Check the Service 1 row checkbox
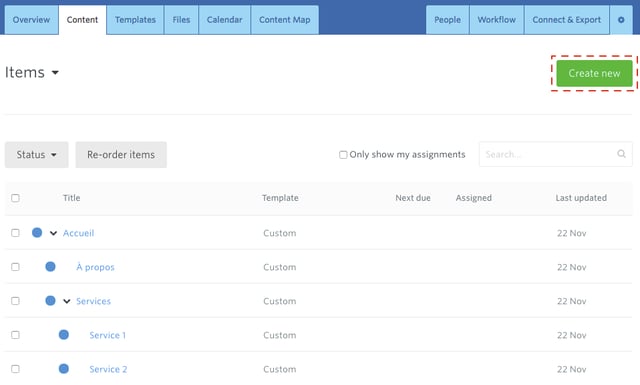This screenshot has width=640, height=385. [x=16, y=335]
